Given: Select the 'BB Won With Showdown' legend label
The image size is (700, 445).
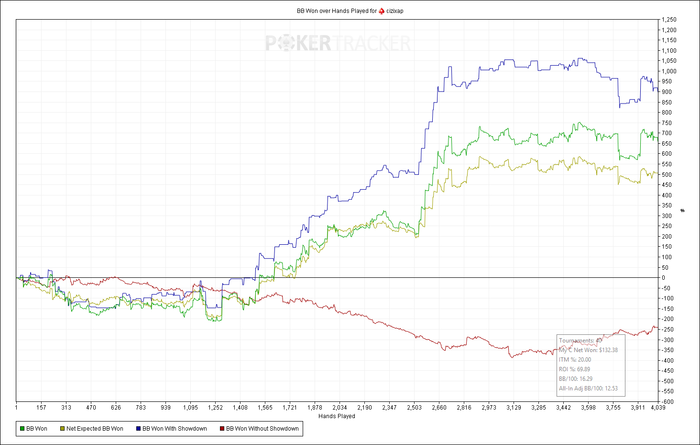Looking at the screenshot, I should pyautogui.click(x=175, y=428).
